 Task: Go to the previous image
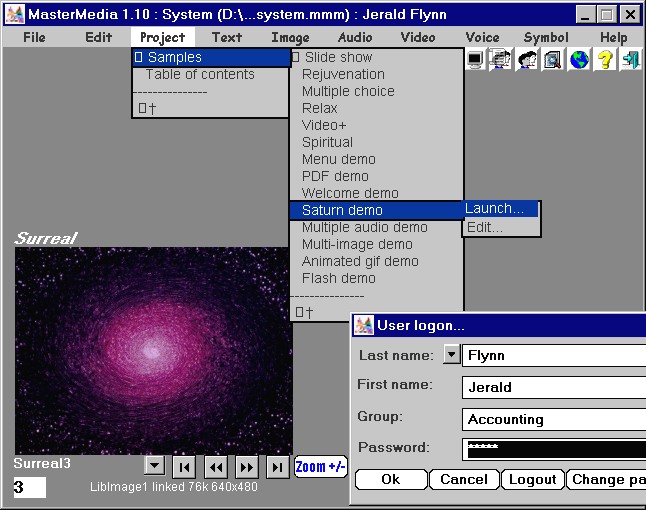[216, 467]
